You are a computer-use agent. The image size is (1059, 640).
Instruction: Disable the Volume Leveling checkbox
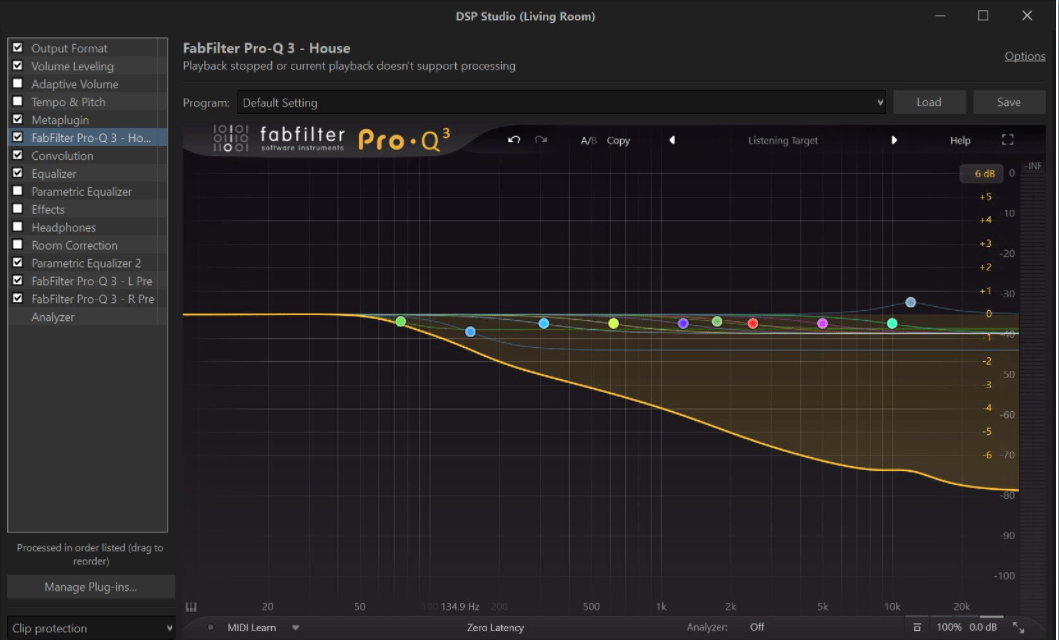pyautogui.click(x=18, y=65)
